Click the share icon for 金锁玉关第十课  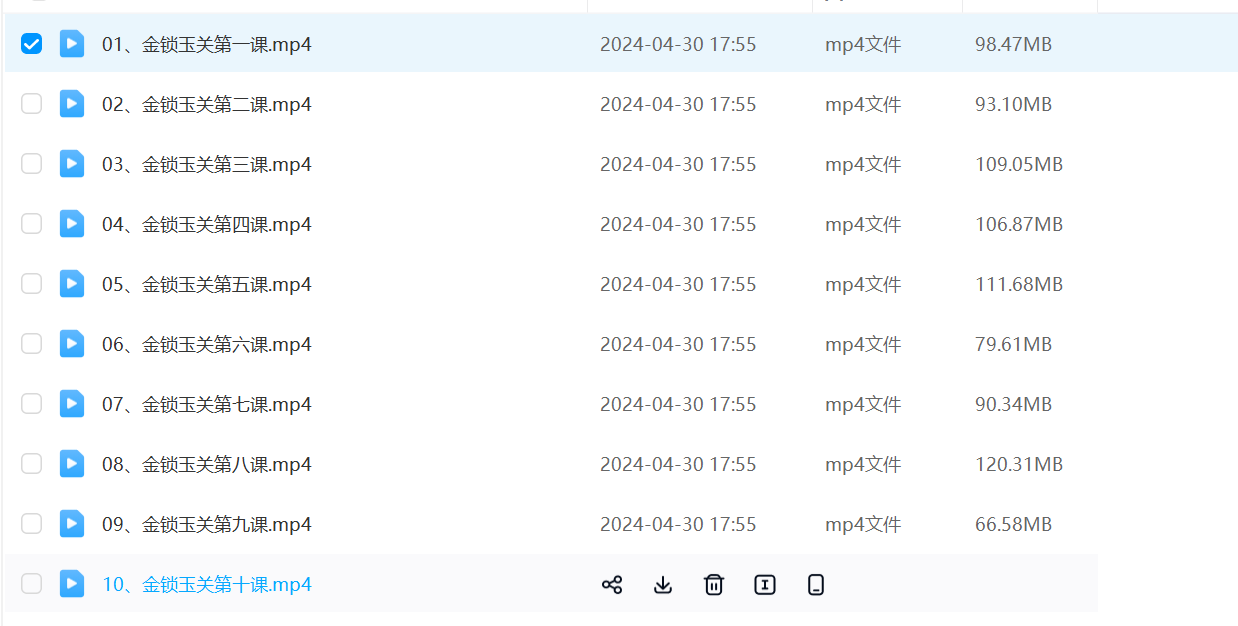coord(612,585)
